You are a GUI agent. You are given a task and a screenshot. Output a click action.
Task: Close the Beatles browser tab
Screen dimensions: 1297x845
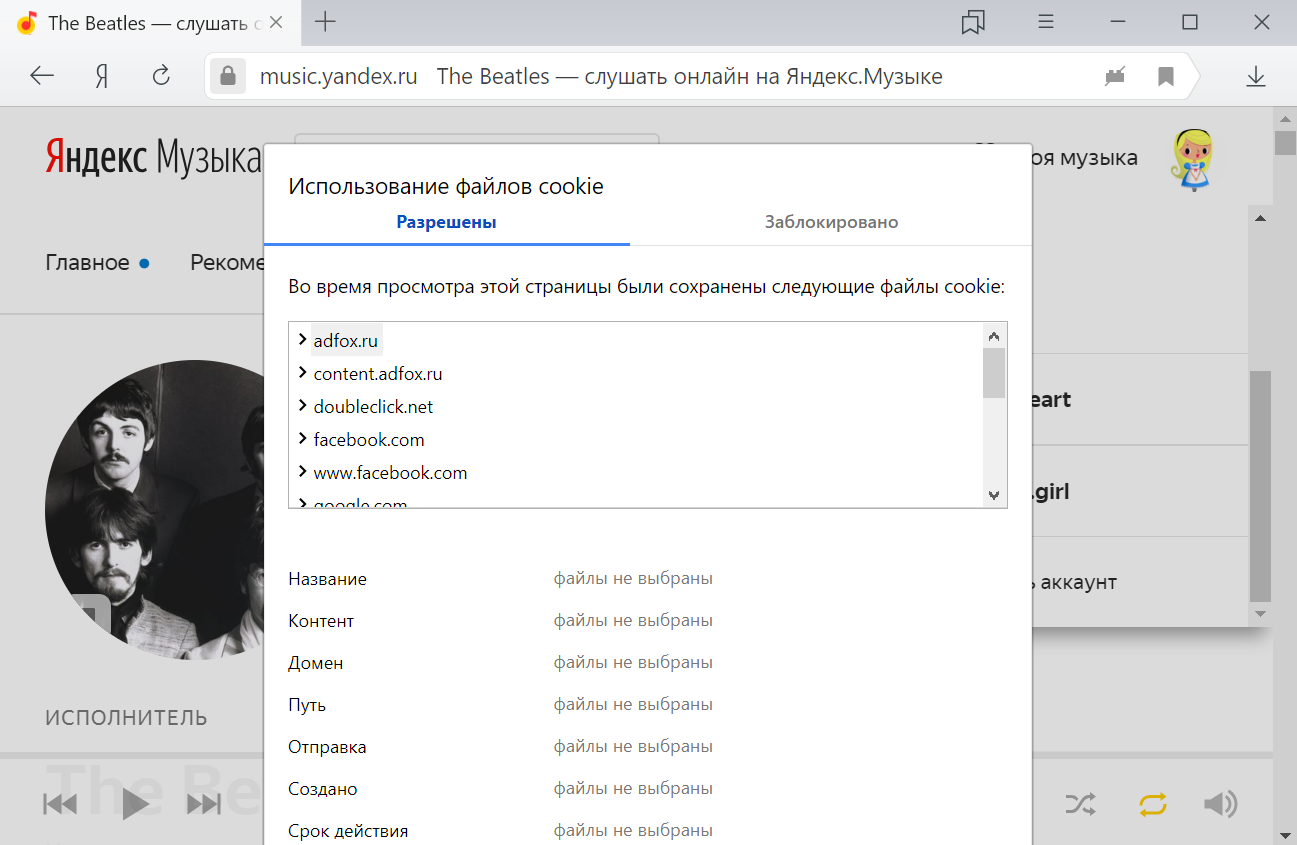point(277,23)
